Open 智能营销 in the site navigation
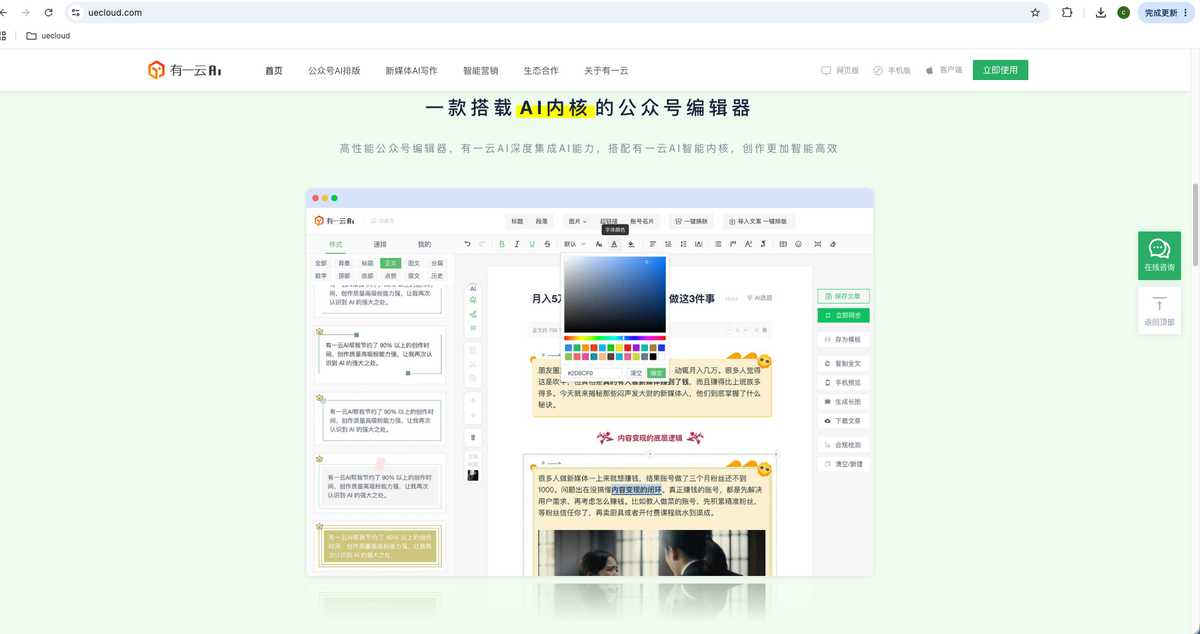Viewport: 1200px width, 634px height. (x=480, y=71)
